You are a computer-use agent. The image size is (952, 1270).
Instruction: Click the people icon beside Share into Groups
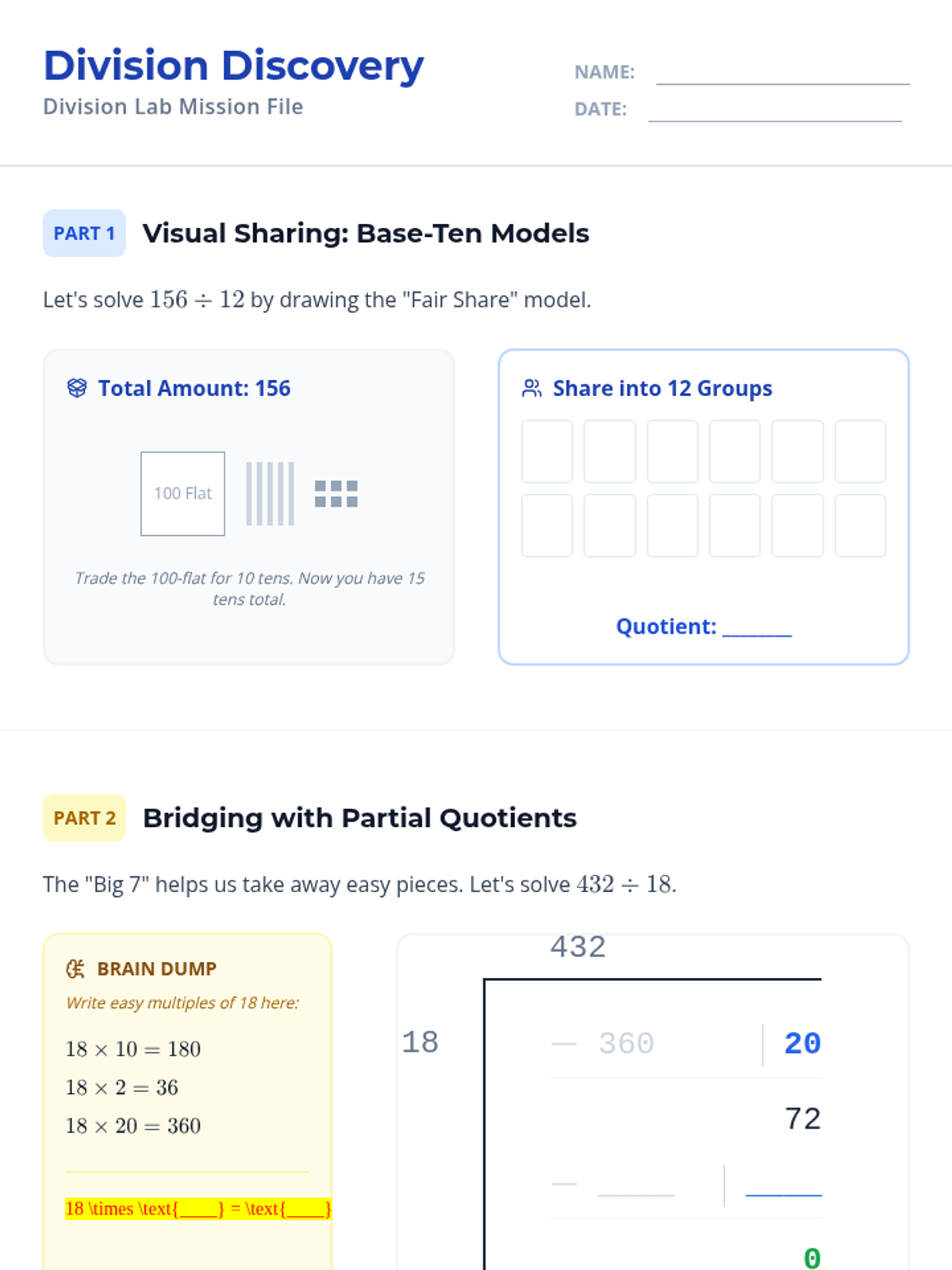click(x=532, y=388)
